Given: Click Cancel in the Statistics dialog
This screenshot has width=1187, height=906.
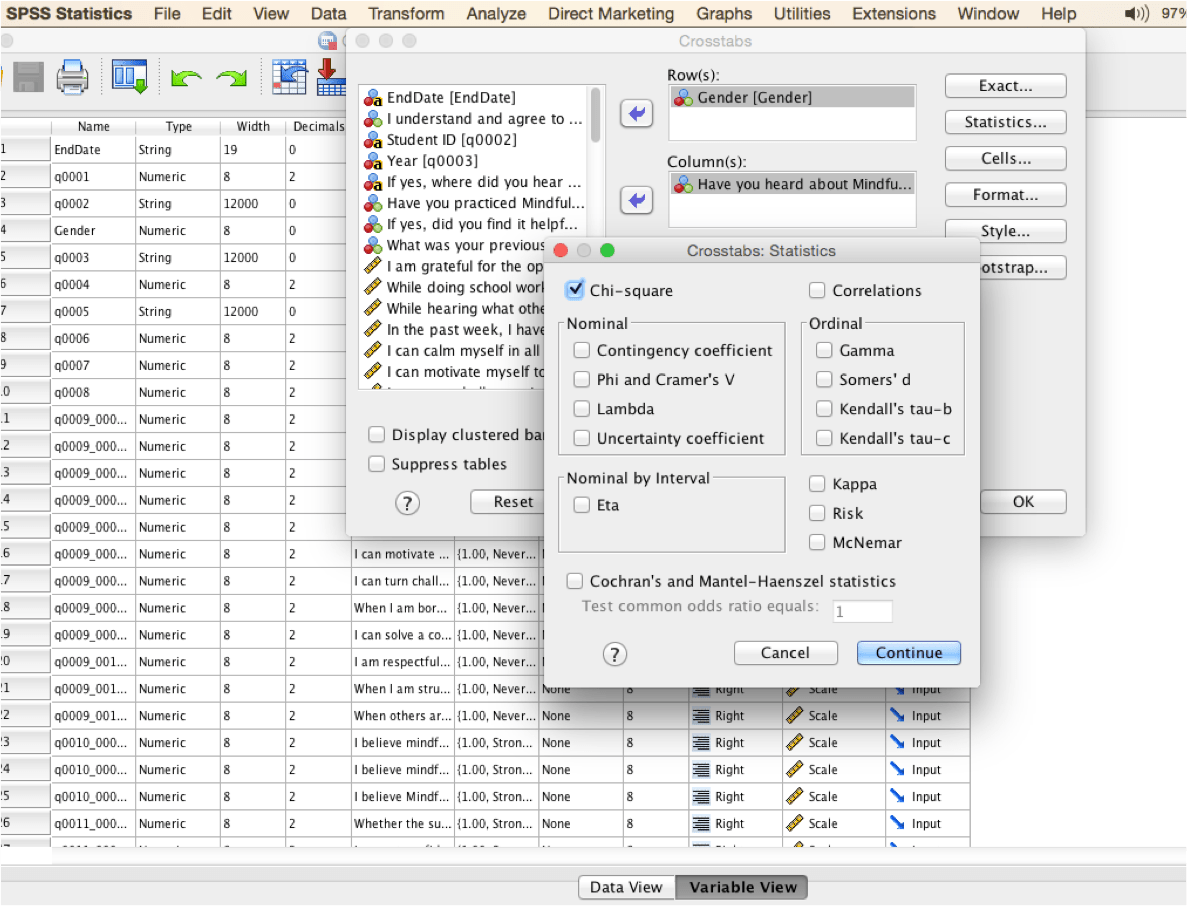Looking at the screenshot, I should [x=785, y=652].
